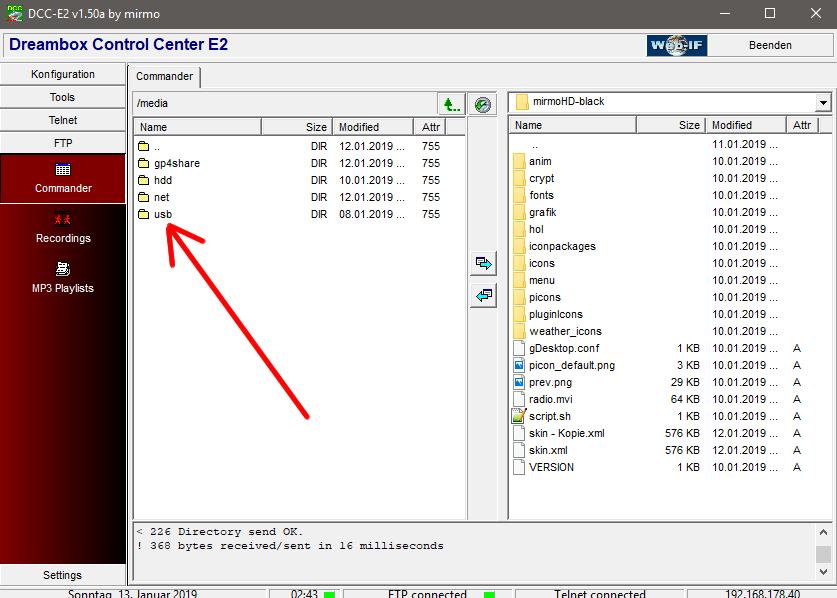Open the Telnet menu item
The width and height of the screenshot is (837, 598).
click(63, 120)
